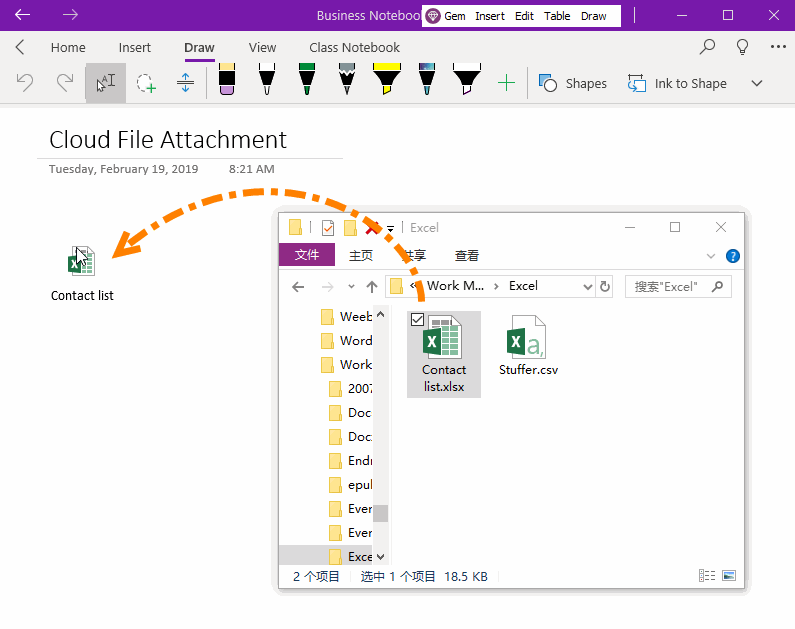The height and width of the screenshot is (629, 795).
Task: Open the three-dots more options menu
Action: pyautogui.click(x=778, y=47)
